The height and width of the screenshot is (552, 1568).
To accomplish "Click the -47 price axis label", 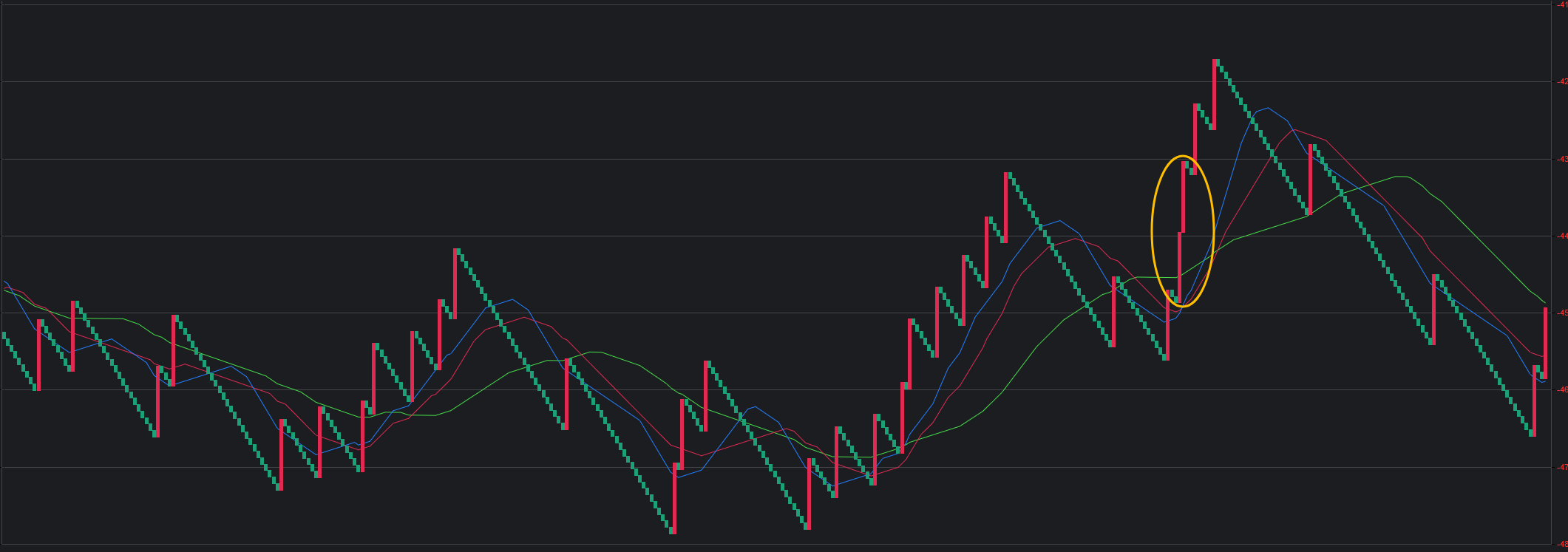I will [x=1561, y=467].
